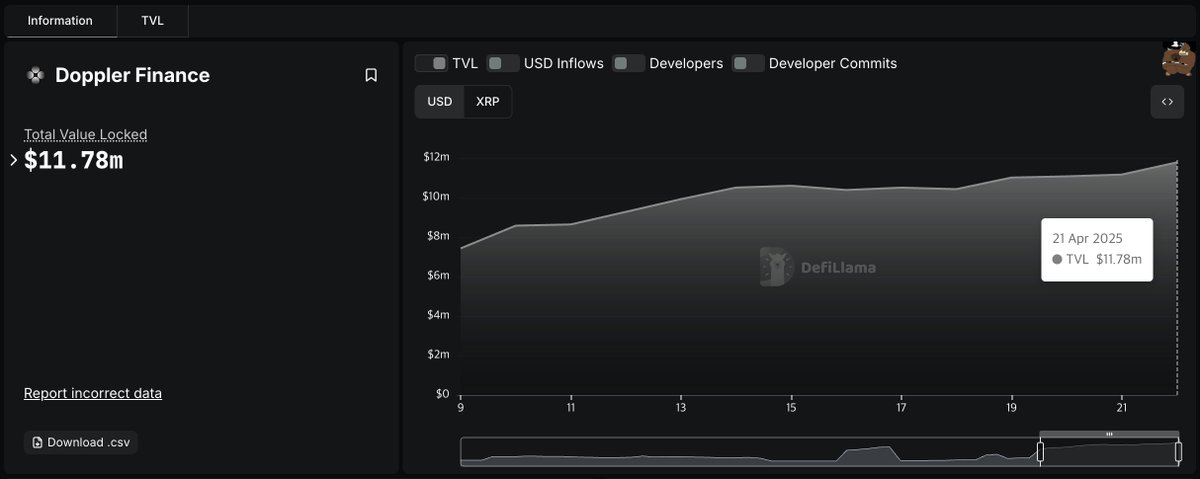
Task: Click the x-axis label 21
Action: coord(1121,408)
